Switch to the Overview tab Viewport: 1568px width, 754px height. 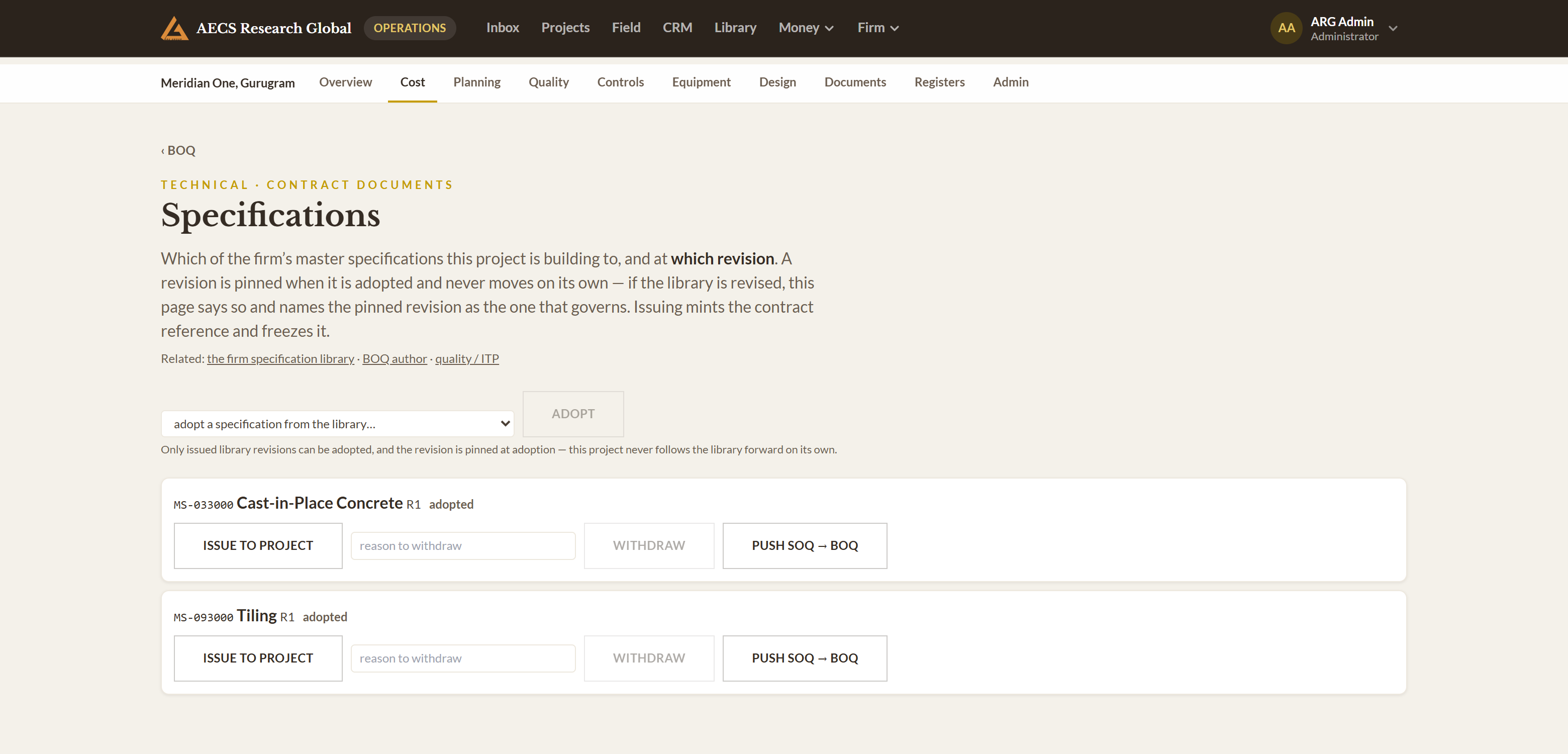coord(345,82)
